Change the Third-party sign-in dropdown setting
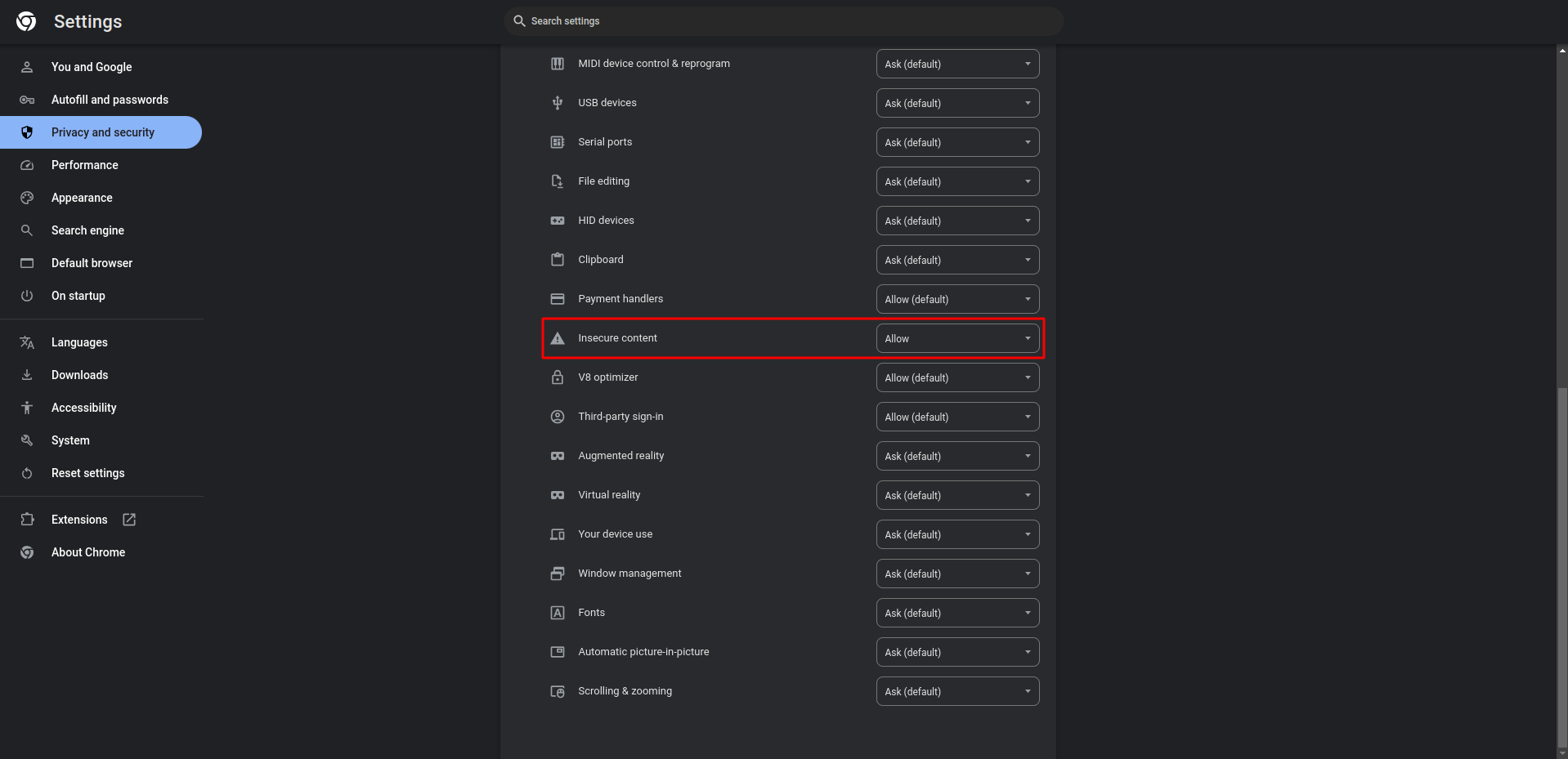 [x=957, y=417]
